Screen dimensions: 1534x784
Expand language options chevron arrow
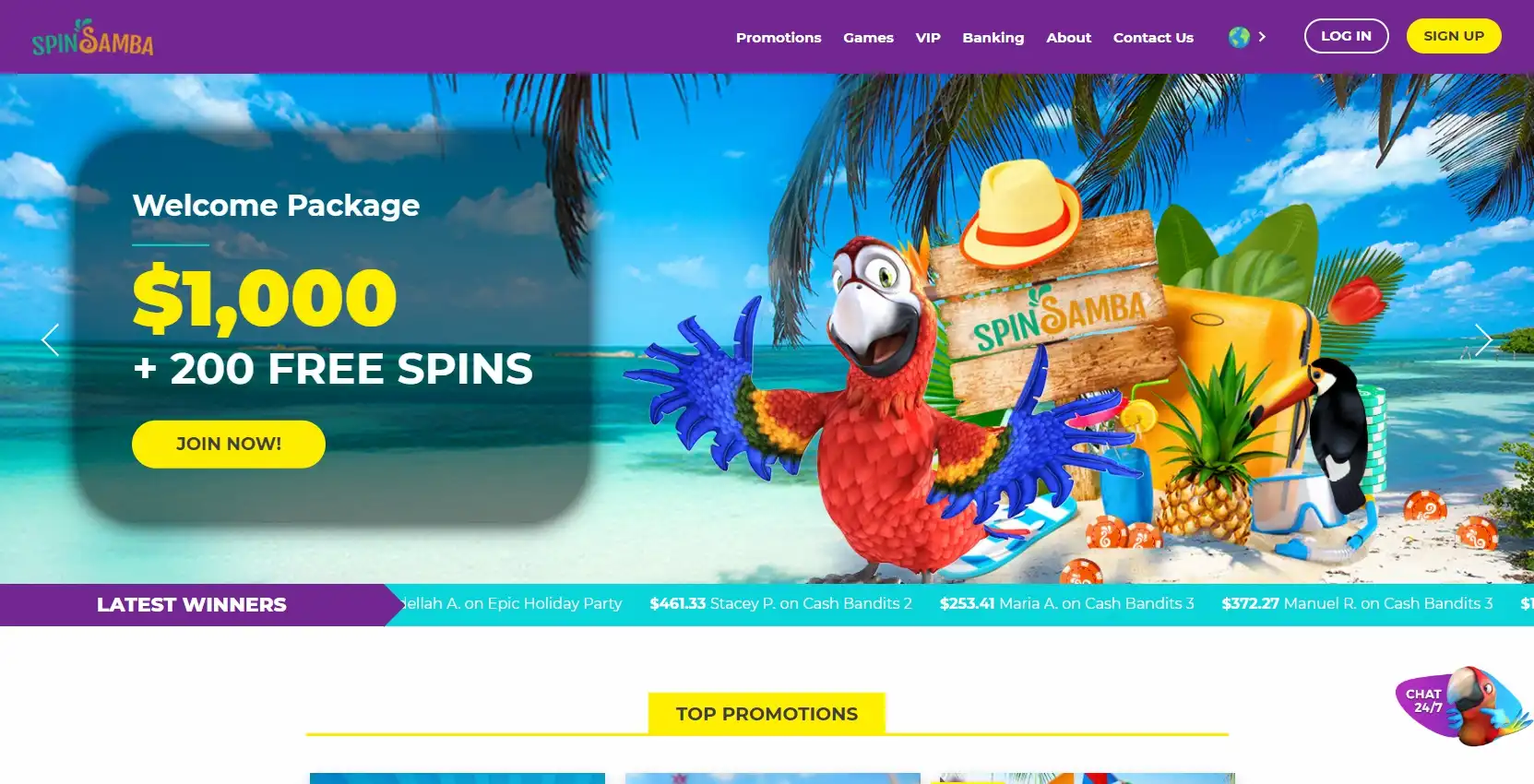pos(1262,37)
